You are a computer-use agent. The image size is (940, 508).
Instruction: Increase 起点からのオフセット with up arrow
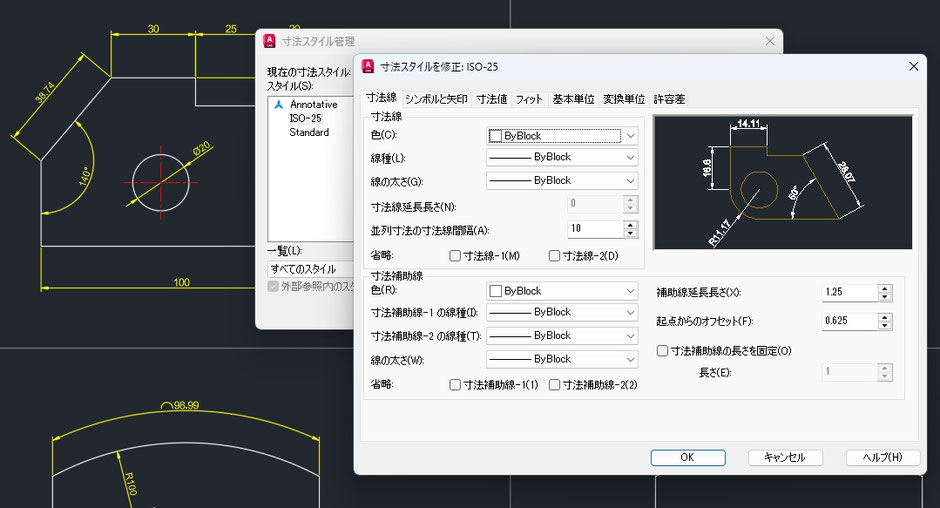tap(885, 317)
